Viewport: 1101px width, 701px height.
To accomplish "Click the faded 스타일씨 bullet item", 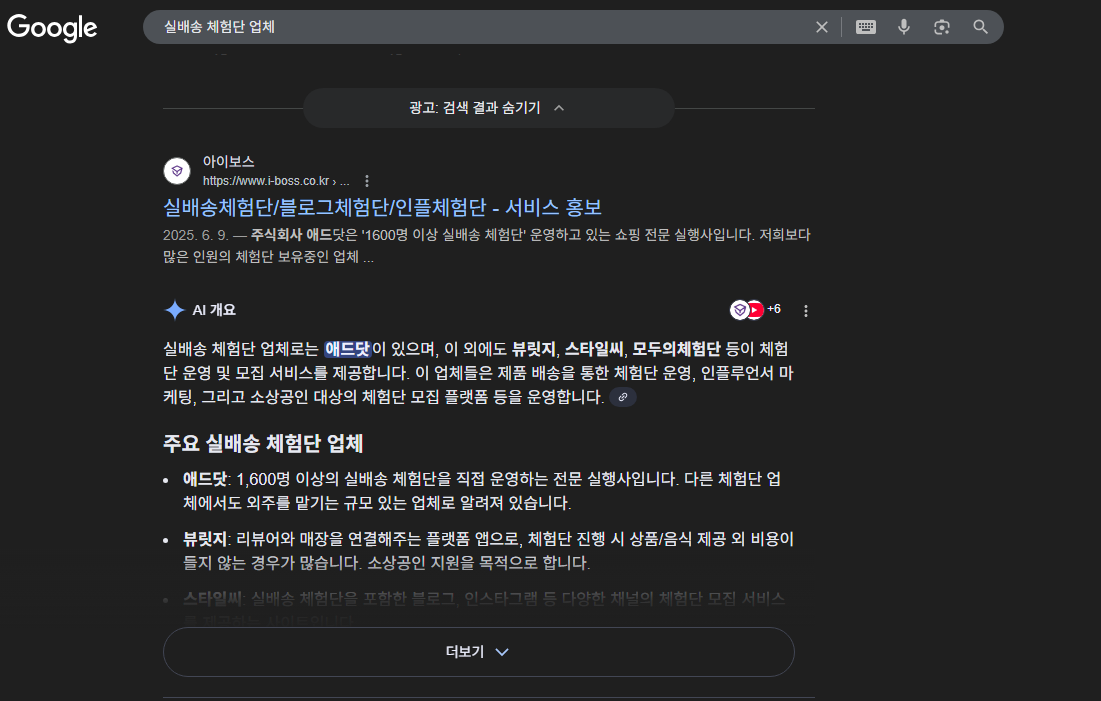I will 484,608.
